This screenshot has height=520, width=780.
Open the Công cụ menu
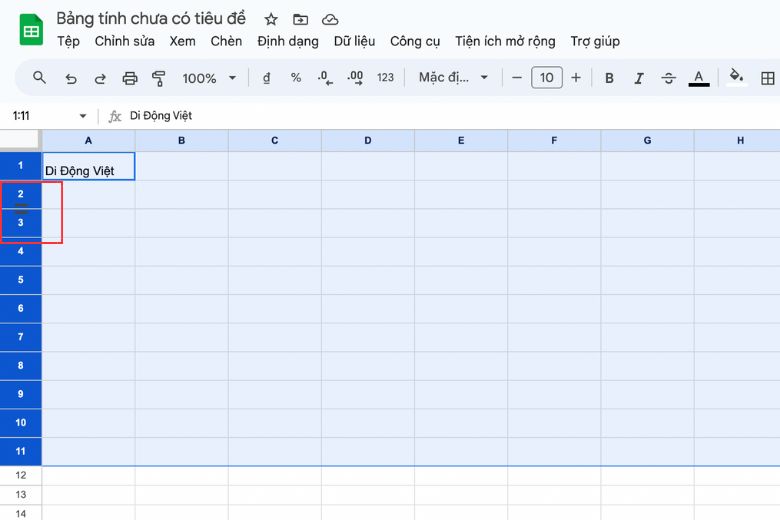tap(415, 41)
